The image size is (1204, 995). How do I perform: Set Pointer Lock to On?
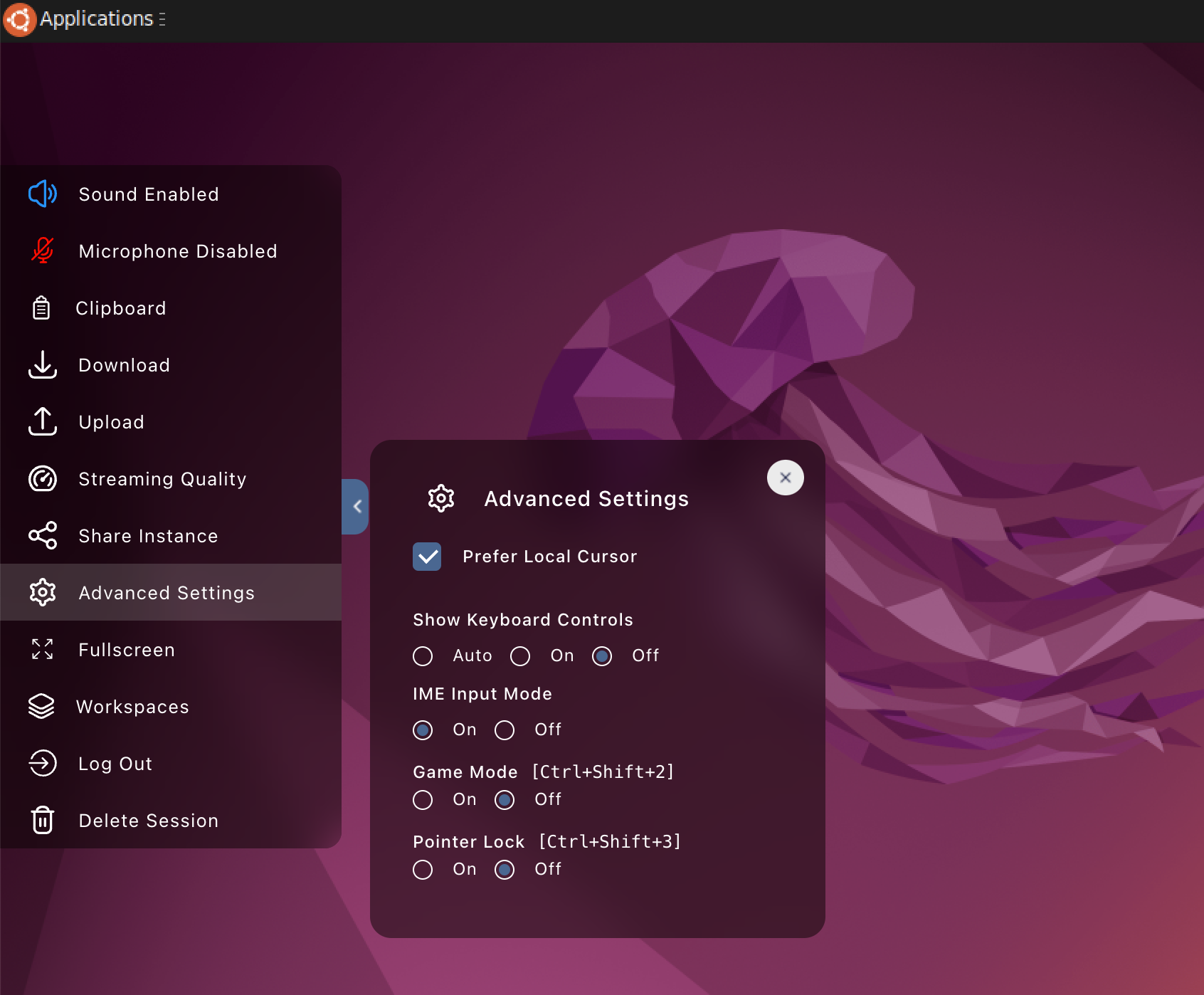pyautogui.click(x=423, y=870)
